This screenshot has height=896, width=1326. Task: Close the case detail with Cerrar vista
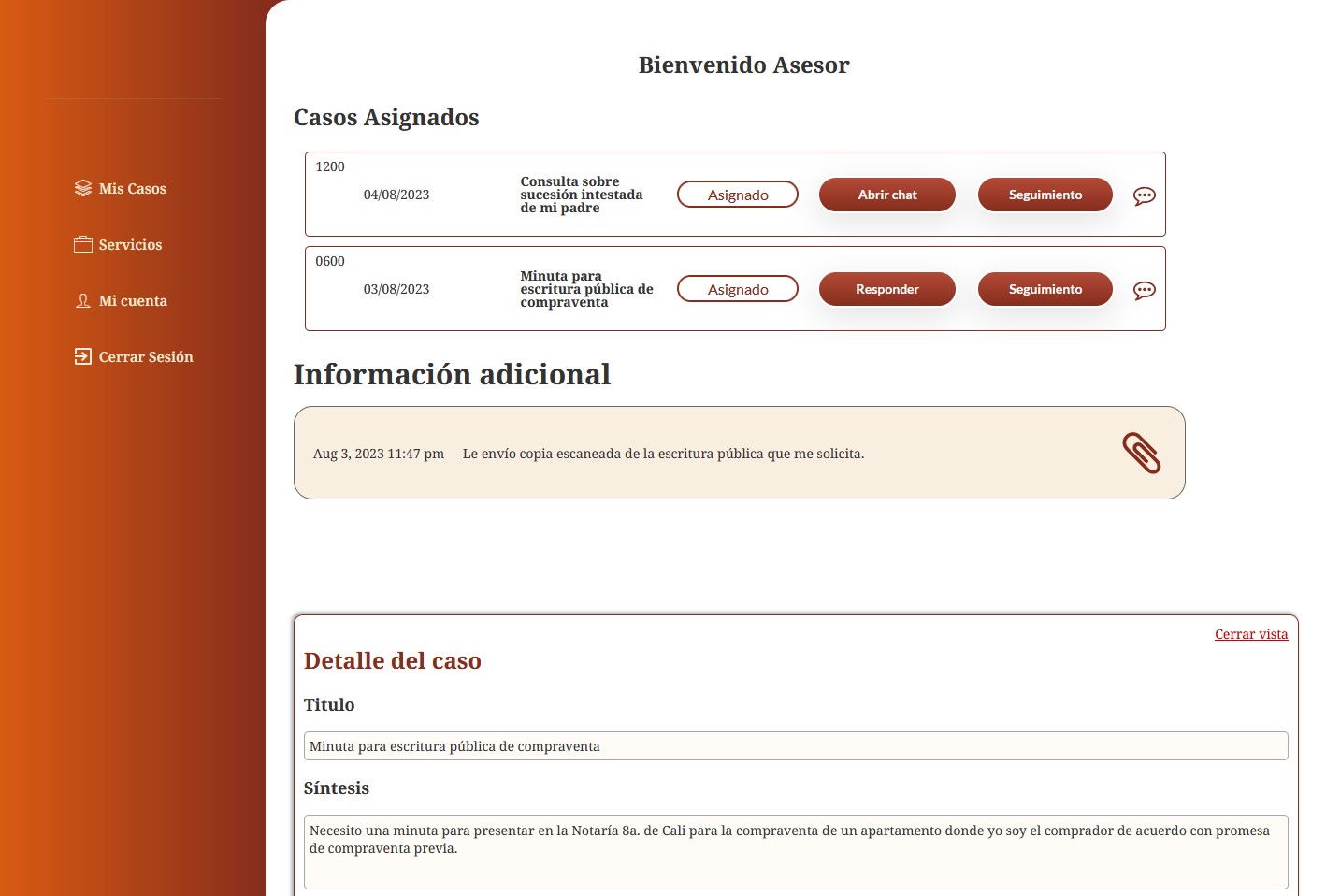[1250, 634]
